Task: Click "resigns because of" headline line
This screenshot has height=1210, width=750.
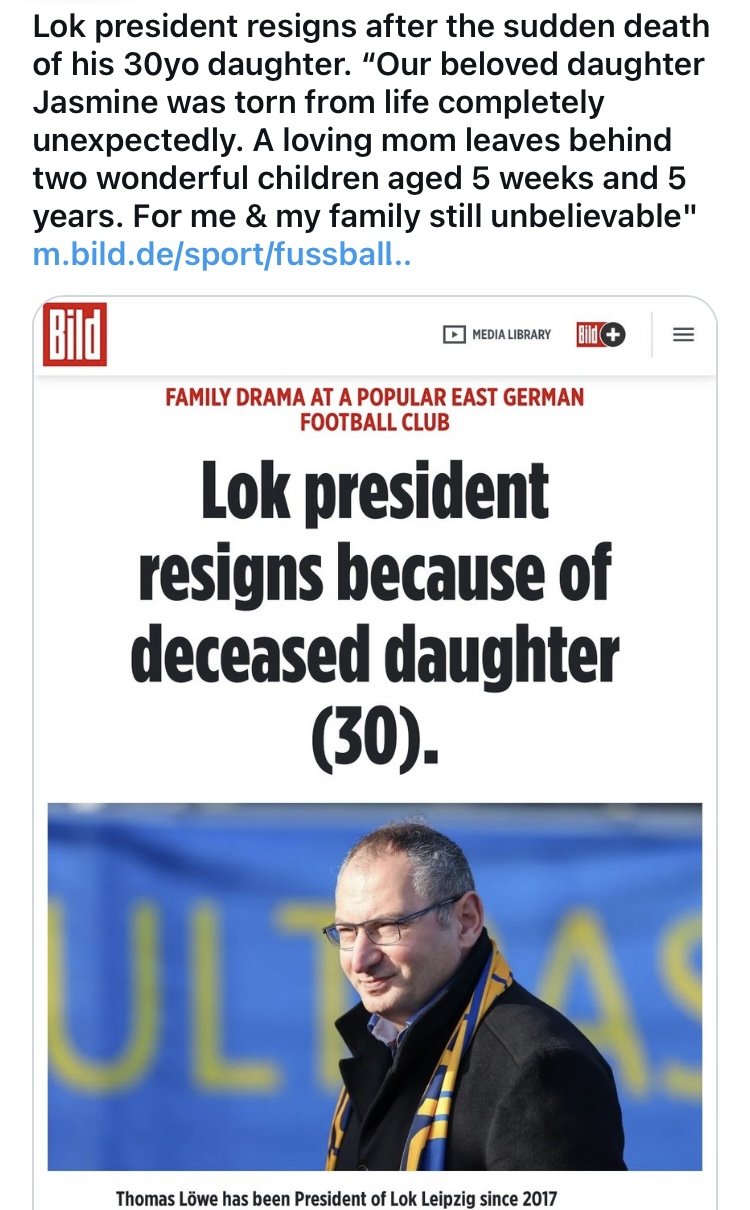Action: pos(375,575)
